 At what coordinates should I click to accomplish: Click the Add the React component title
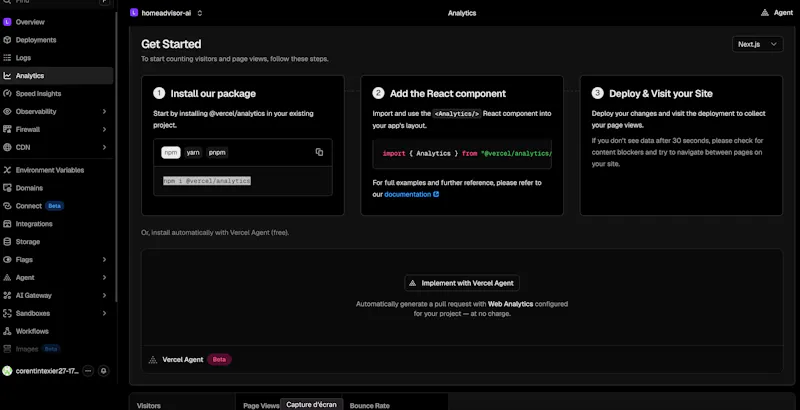tap(448, 93)
